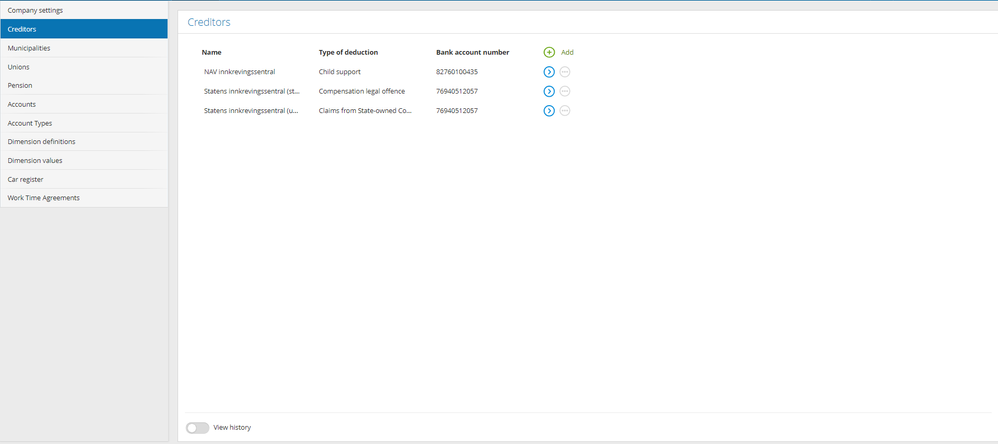Open more options for Claims from State-owned row
The height and width of the screenshot is (444, 998).
565,111
